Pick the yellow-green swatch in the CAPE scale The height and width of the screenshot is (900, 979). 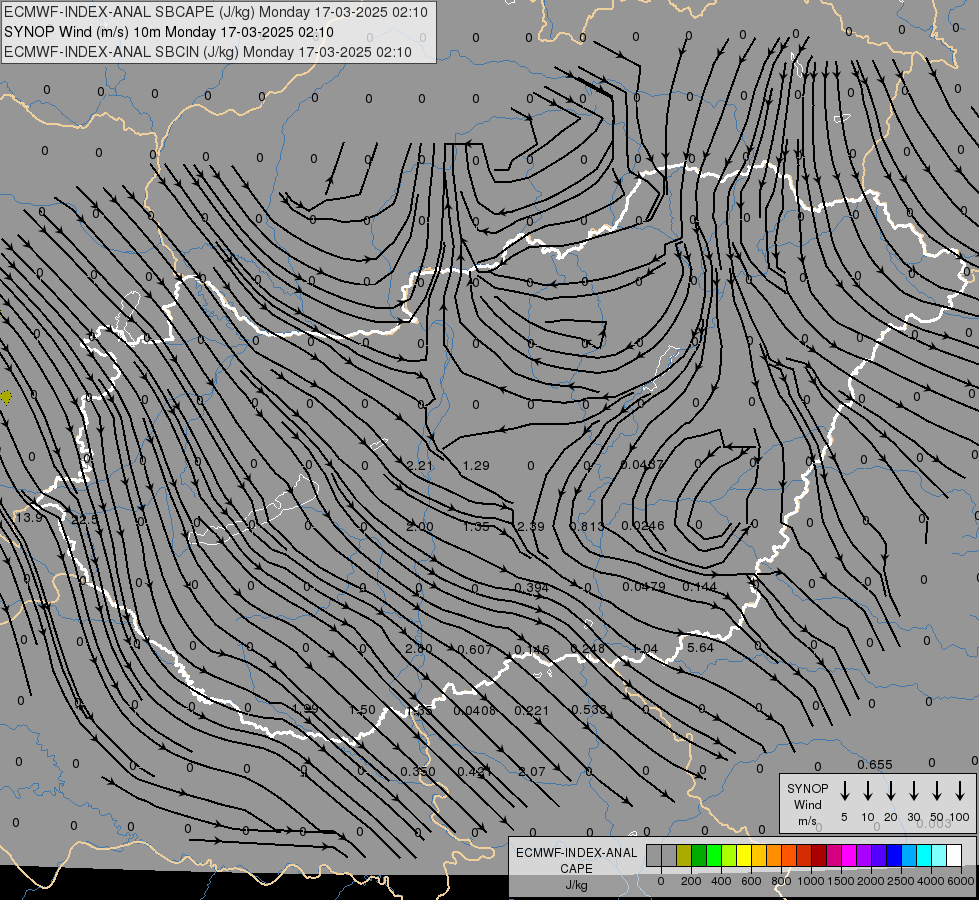(x=729, y=855)
